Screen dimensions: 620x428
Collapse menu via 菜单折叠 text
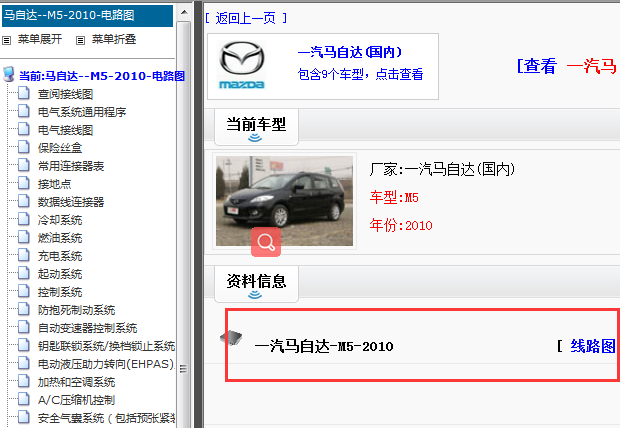click(x=114, y=39)
